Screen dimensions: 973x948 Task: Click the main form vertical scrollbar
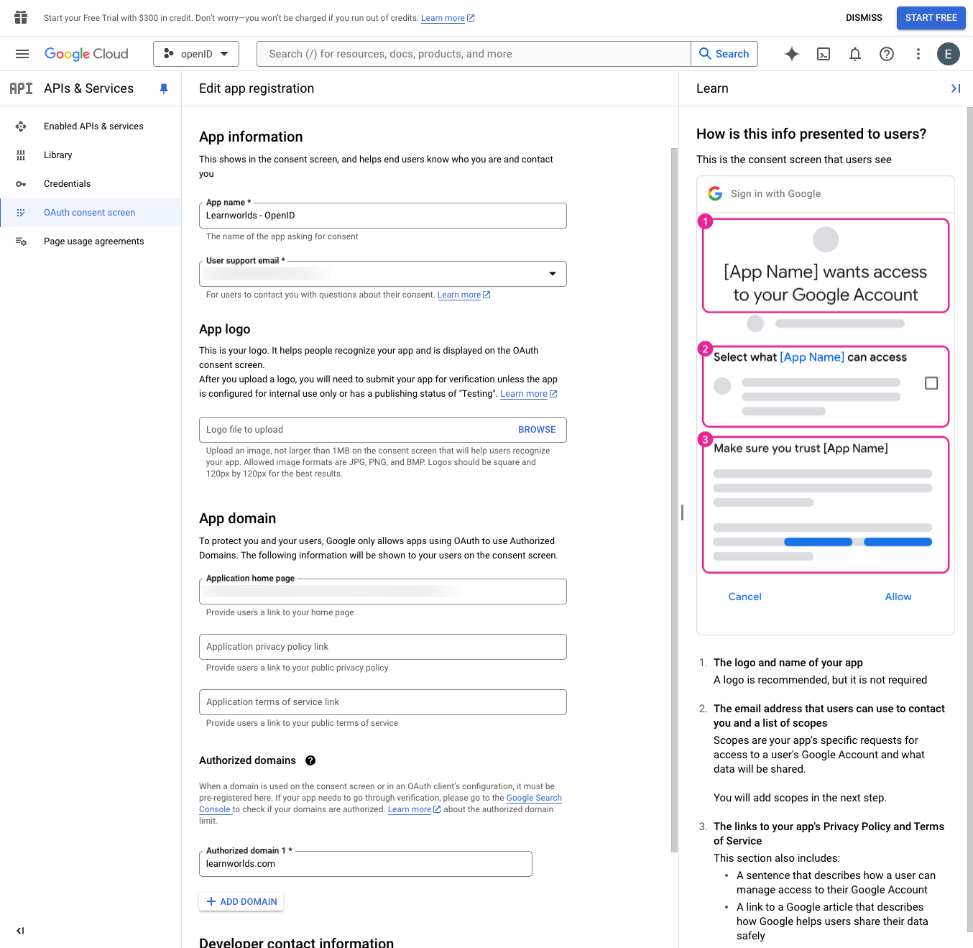675,500
